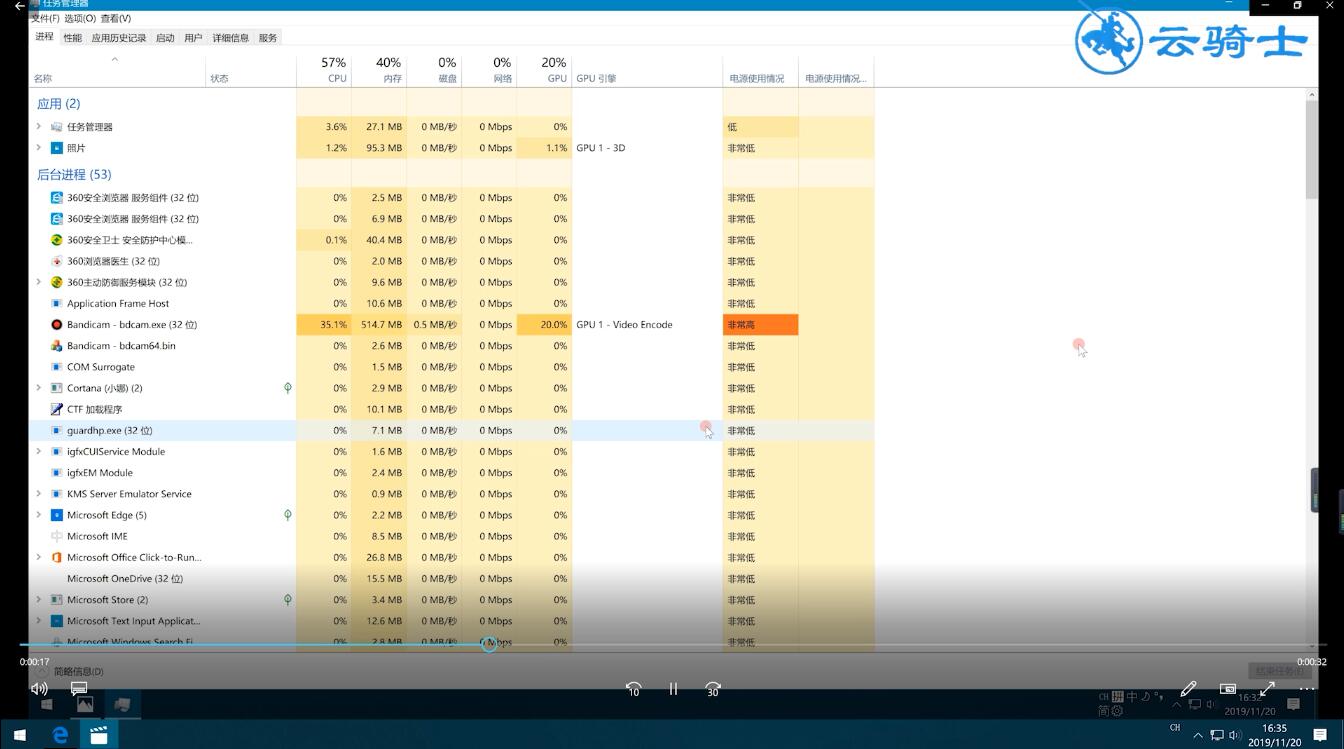Switch to the 性能 tab
This screenshot has width=1344, height=749.
[x=73, y=38]
